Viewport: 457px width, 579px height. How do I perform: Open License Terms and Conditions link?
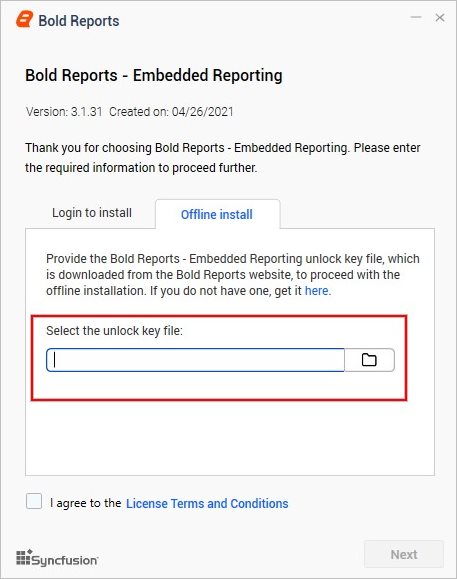[207, 503]
